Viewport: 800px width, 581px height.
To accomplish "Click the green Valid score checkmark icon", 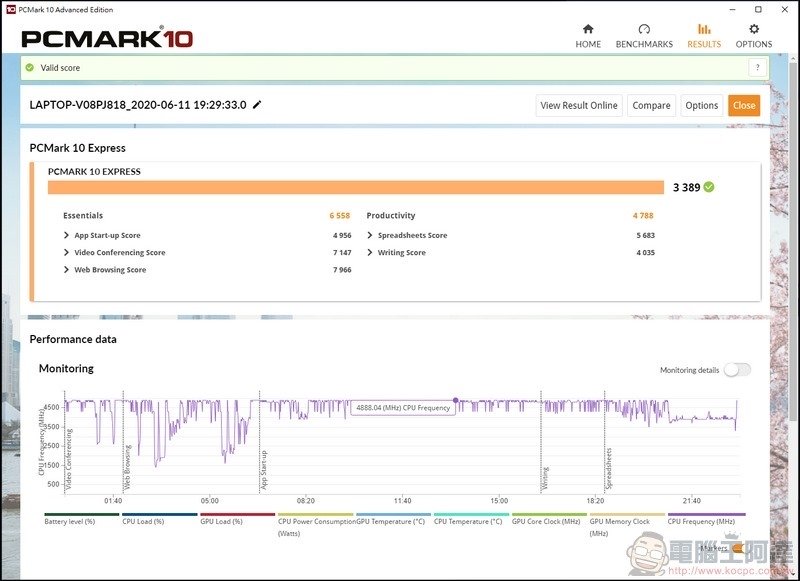I will coord(30,68).
